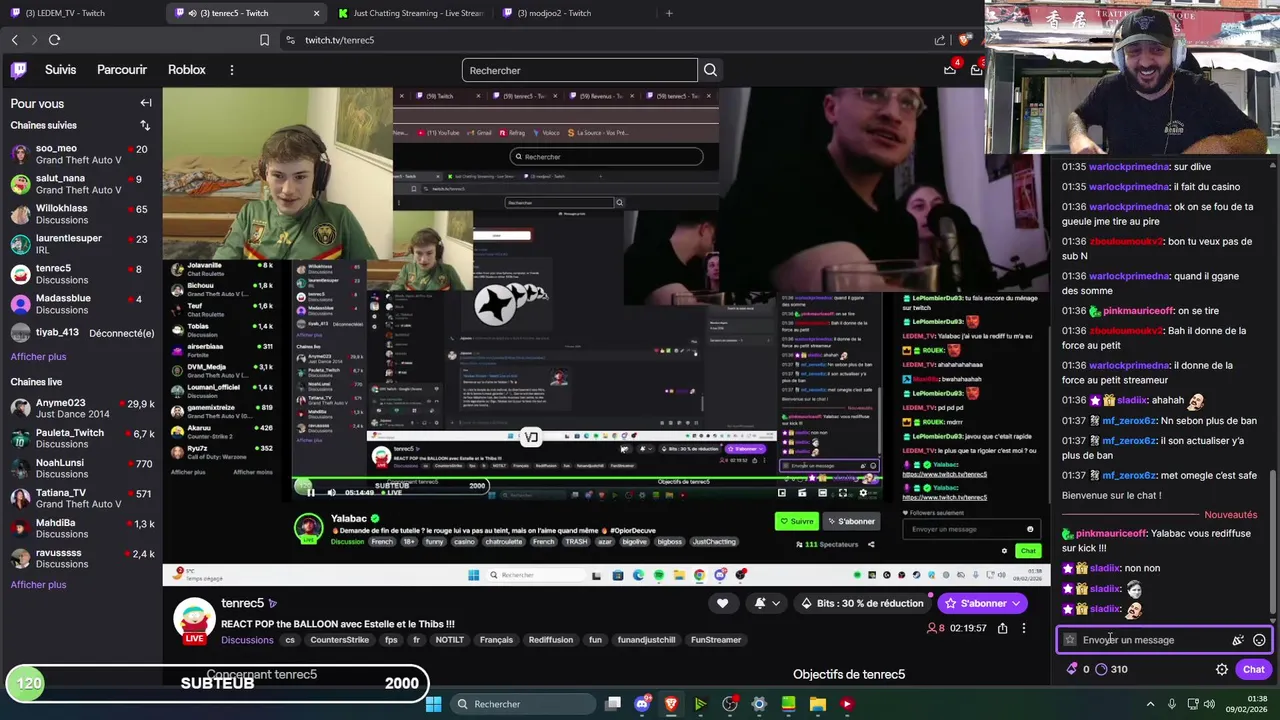Screen dimensions: 1280x720
Task: Click Bits 30 % de réduction button
Action: 862,603
